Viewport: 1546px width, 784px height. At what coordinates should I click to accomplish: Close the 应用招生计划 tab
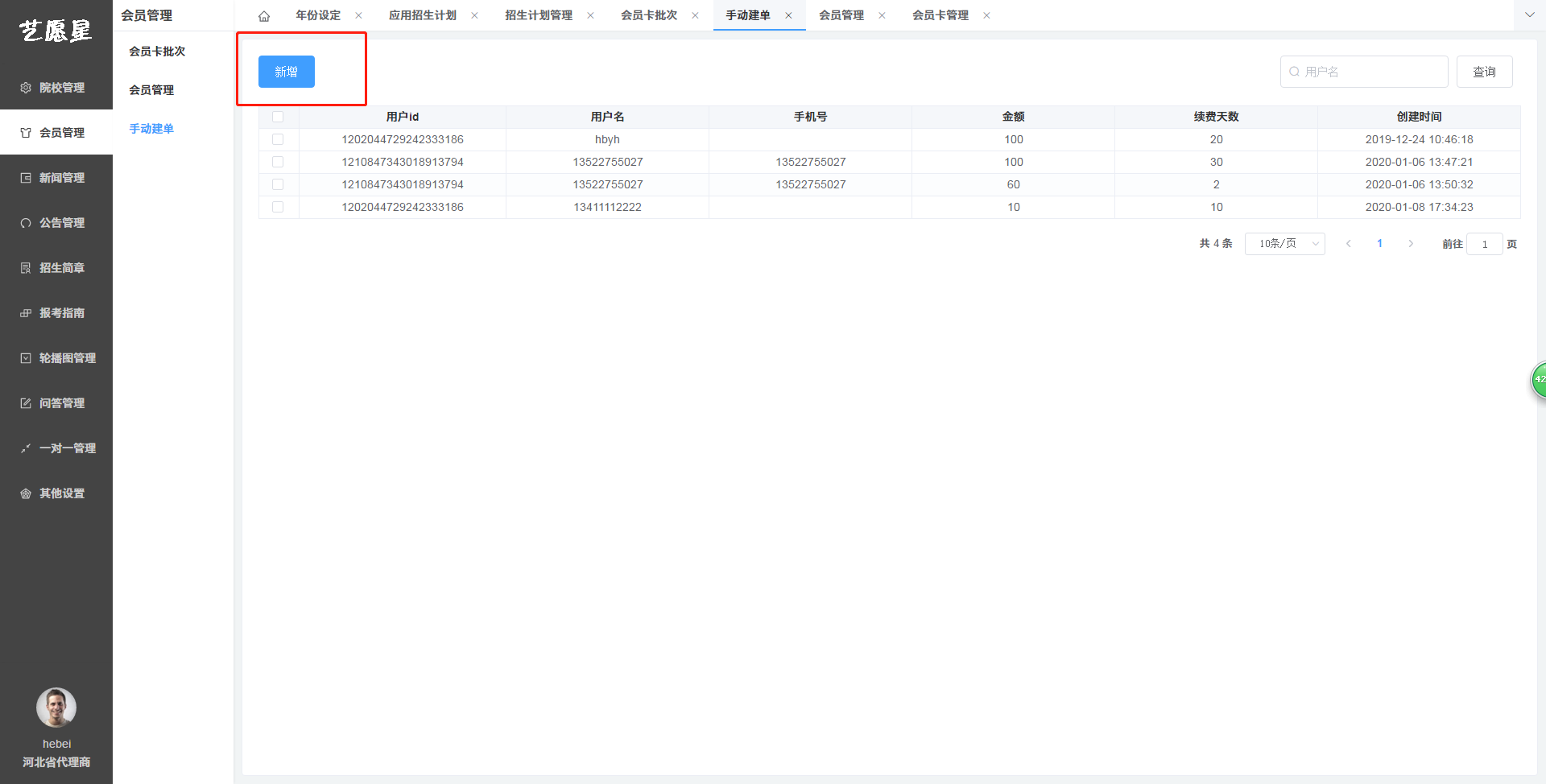pyautogui.click(x=474, y=15)
